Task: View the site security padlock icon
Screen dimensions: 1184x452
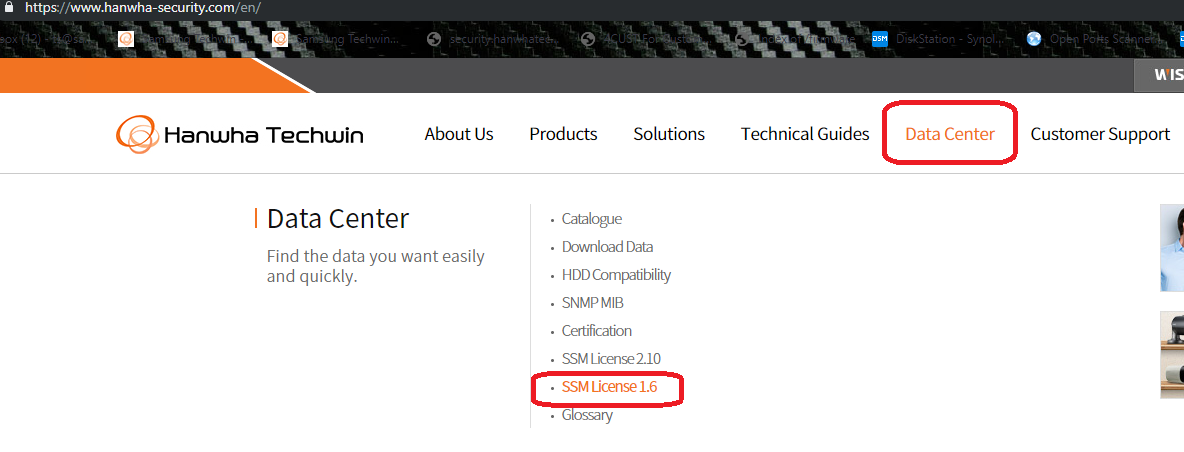Action: (x=9, y=8)
